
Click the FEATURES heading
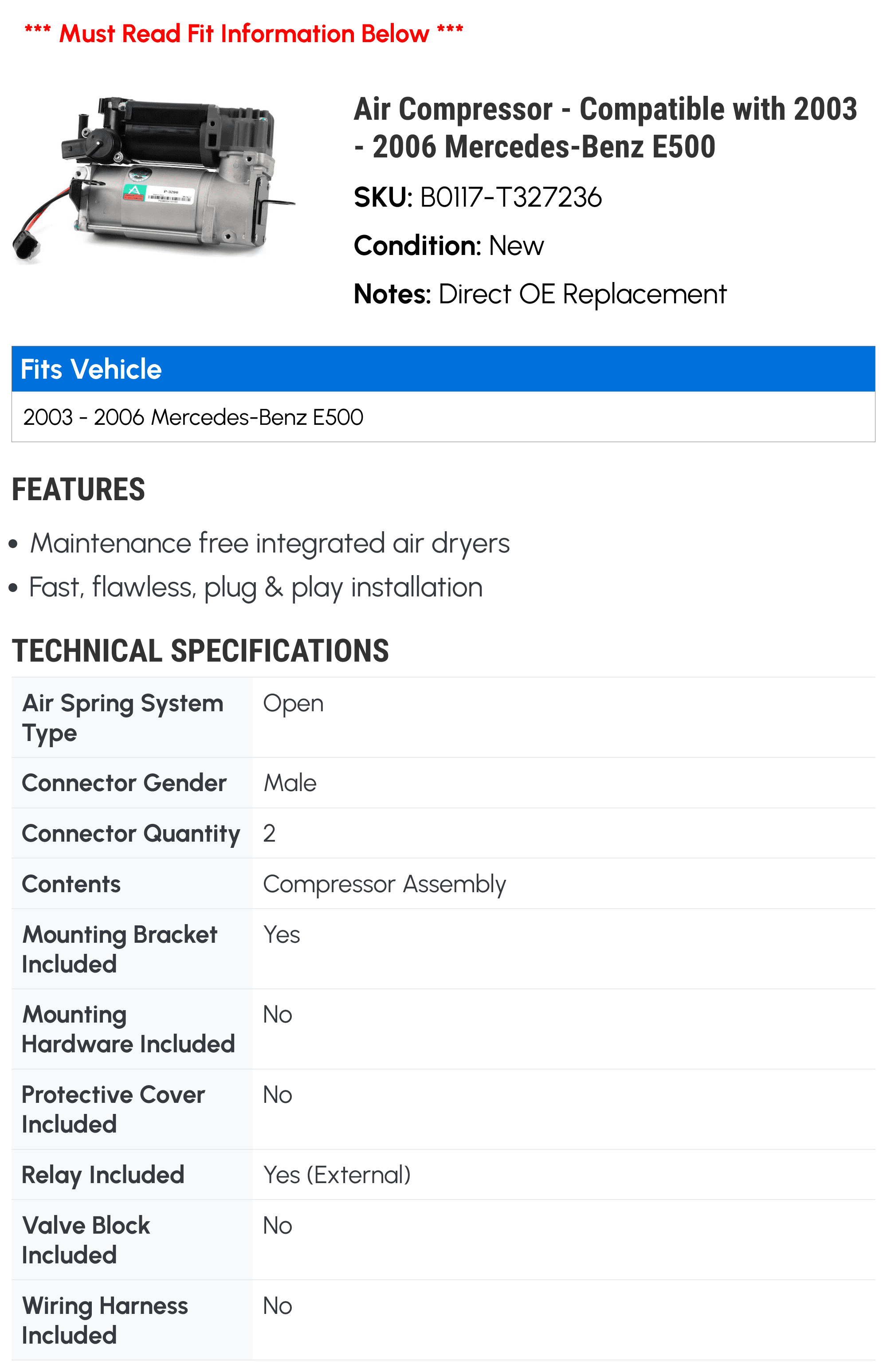pos(78,490)
